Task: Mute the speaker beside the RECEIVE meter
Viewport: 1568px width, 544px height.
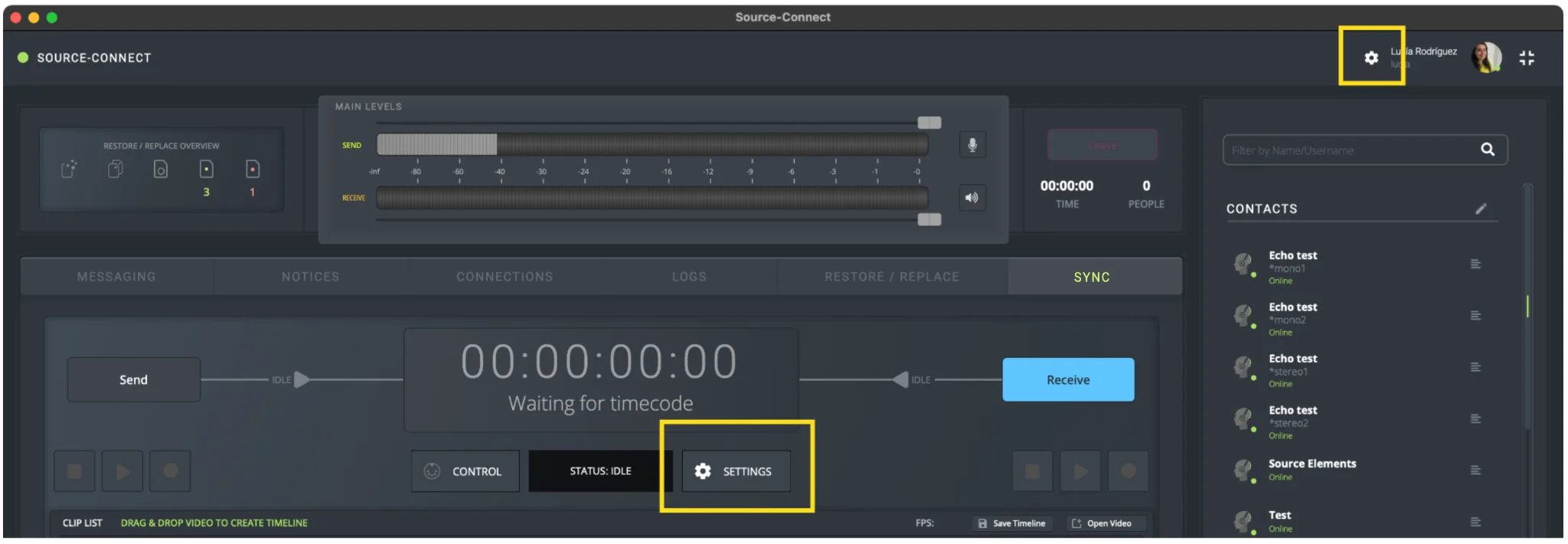Action: tap(972, 198)
